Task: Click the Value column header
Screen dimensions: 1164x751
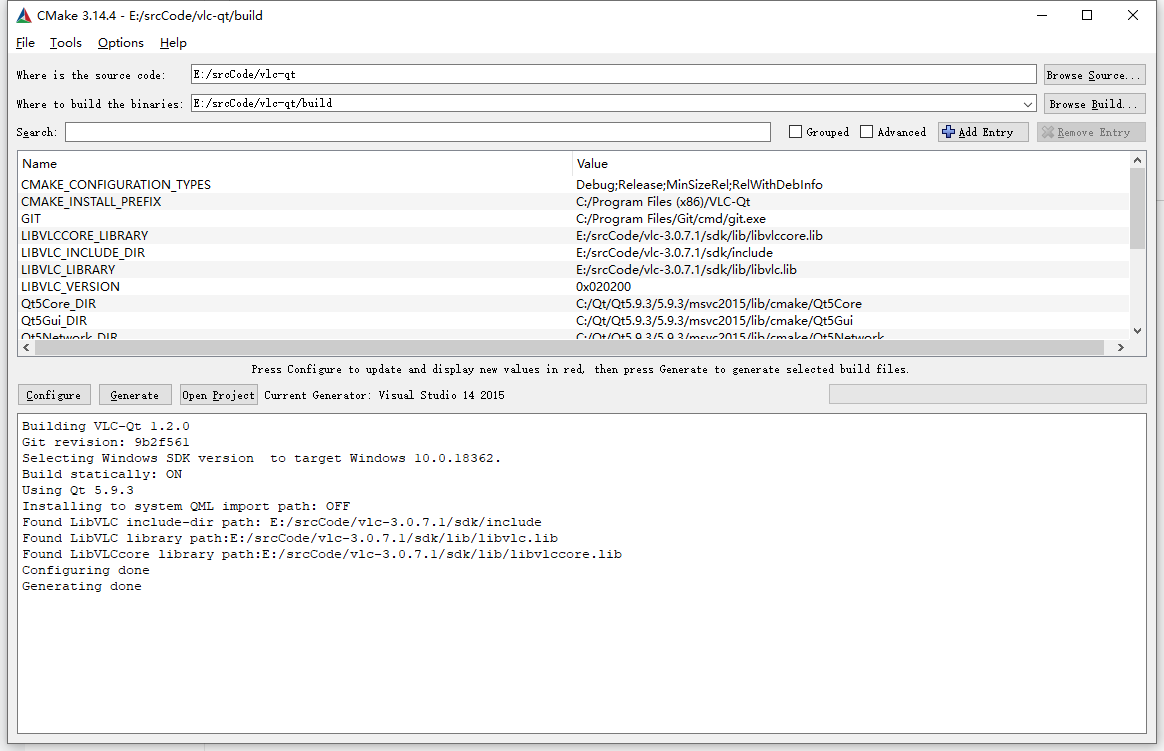Action: click(x=851, y=163)
